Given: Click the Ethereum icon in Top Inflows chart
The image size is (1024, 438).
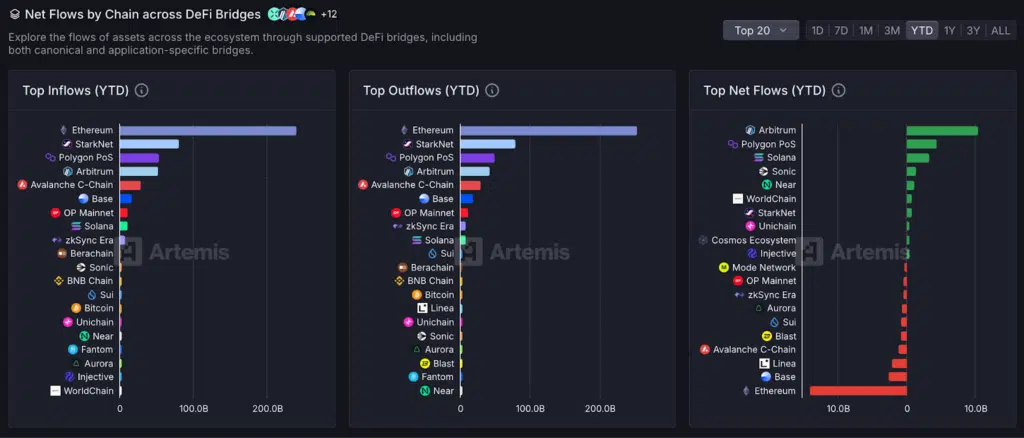Looking at the screenshot, I should click(x=63, y=131).
